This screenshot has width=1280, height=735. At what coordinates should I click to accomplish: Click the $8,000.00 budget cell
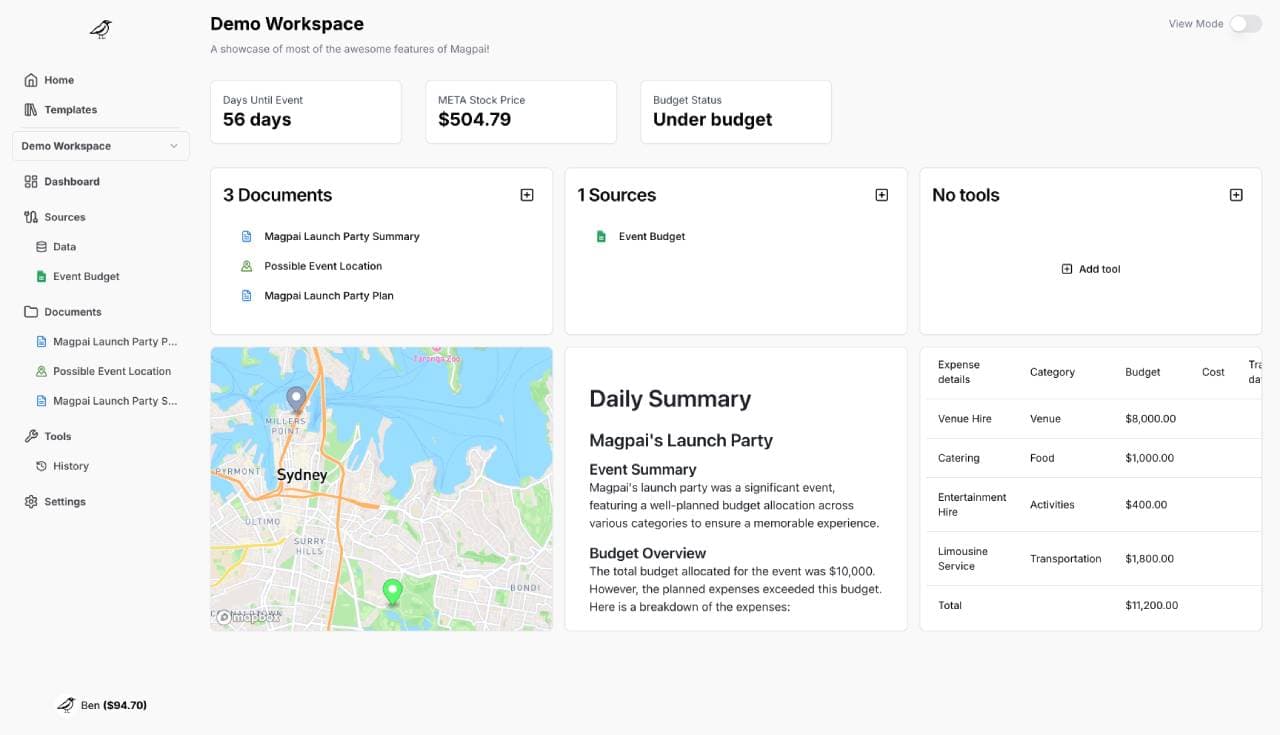click(1150, 419)
